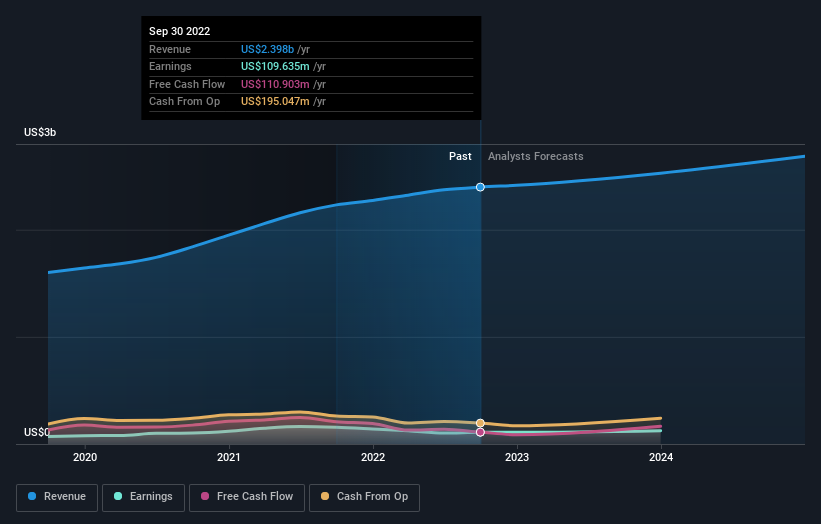Toggle the Revenue legend button

(x=57, y=497)
